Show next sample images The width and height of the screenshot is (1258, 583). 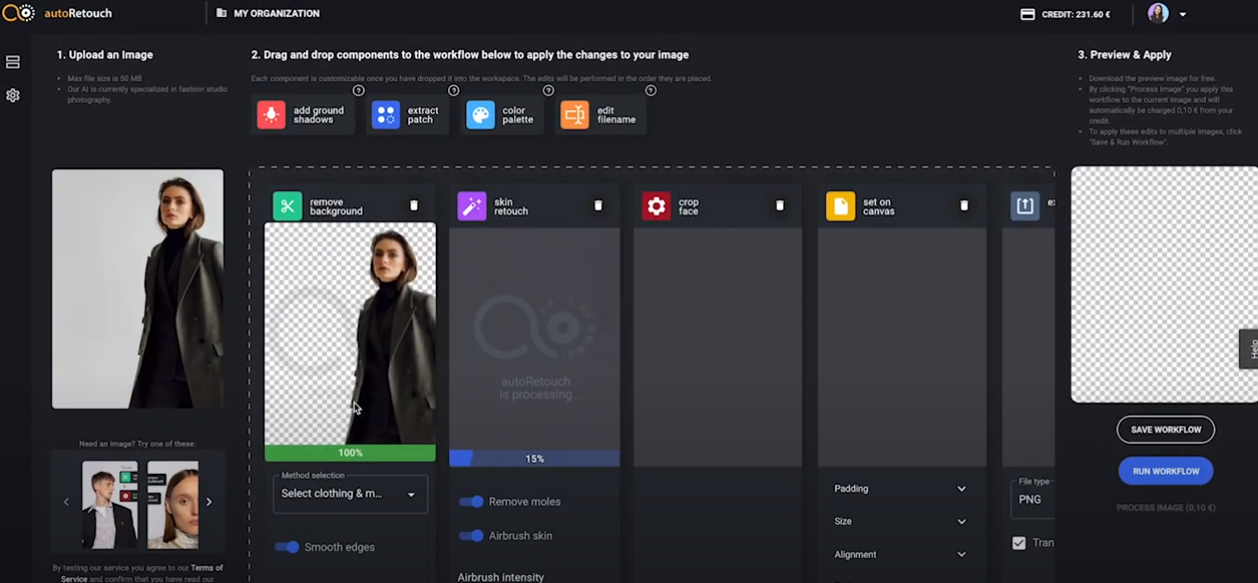tap(209, 502)
